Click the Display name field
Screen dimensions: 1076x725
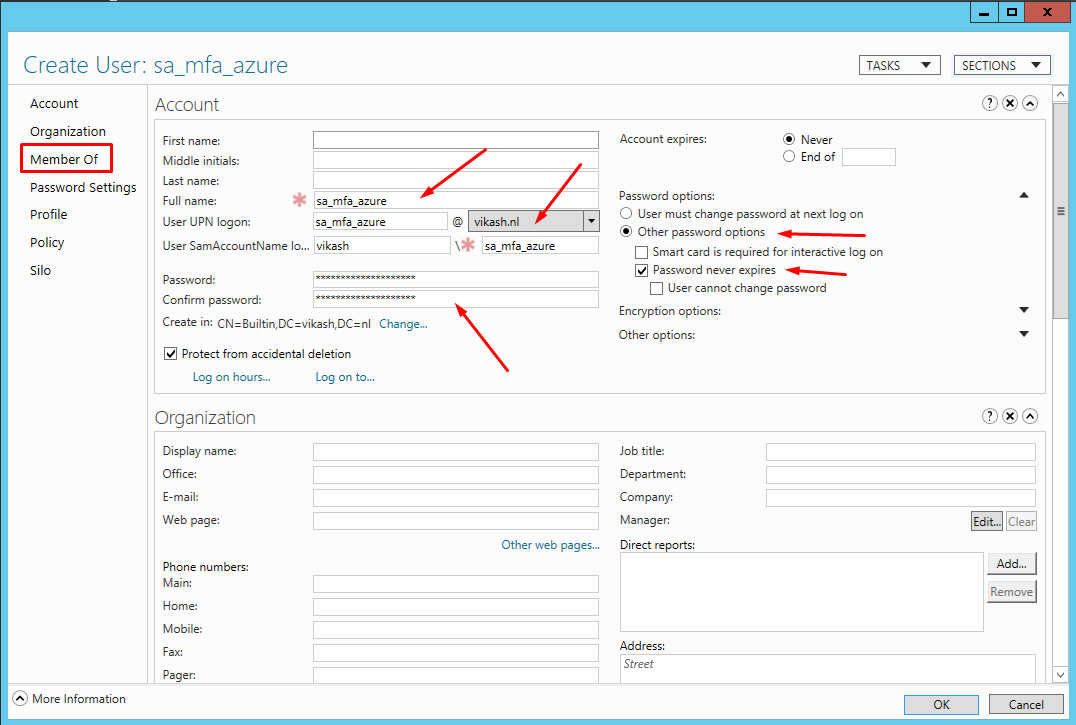pyautogui.click(x=456, y=451)
